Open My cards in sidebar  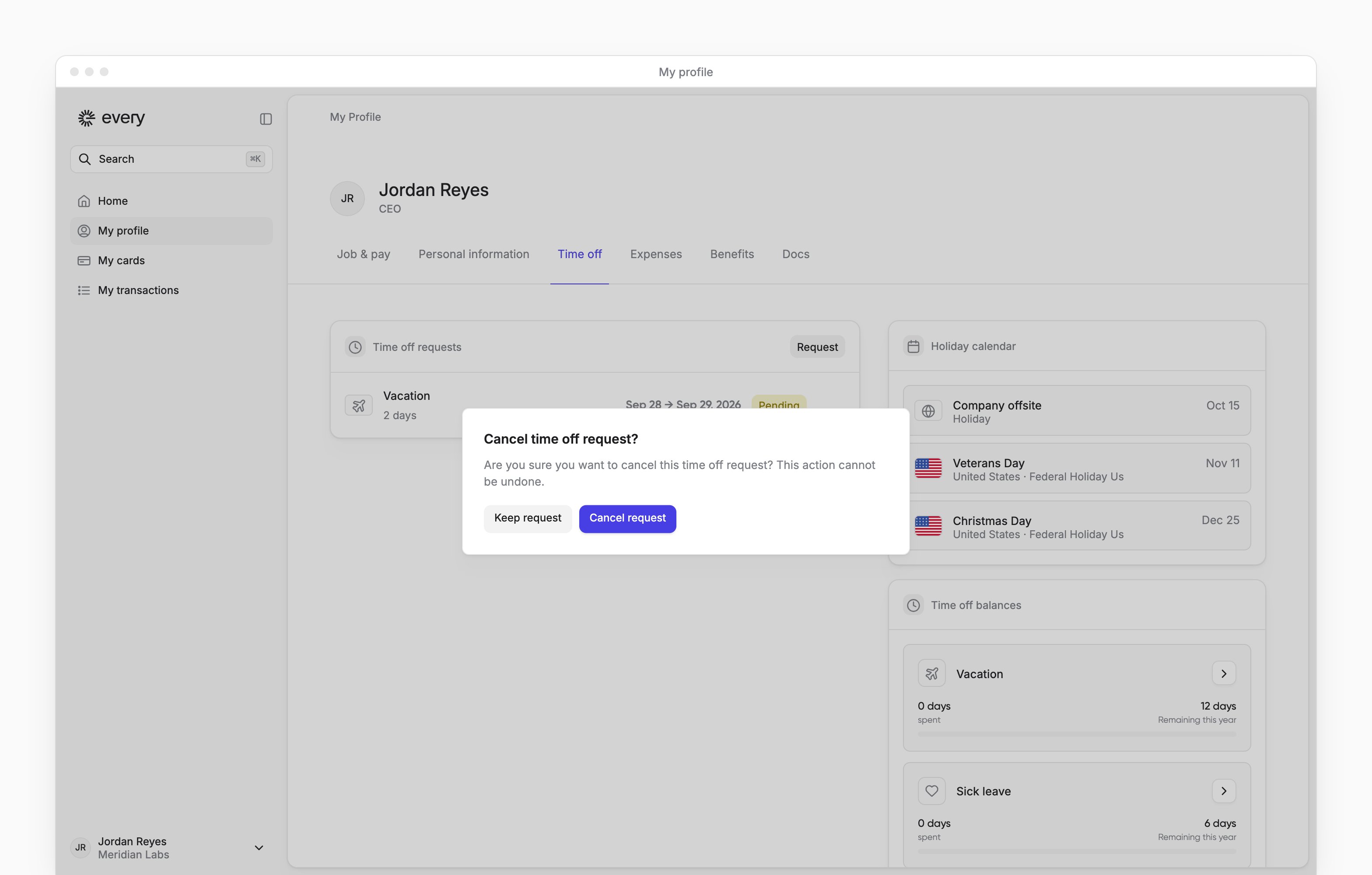pos(171,260)
